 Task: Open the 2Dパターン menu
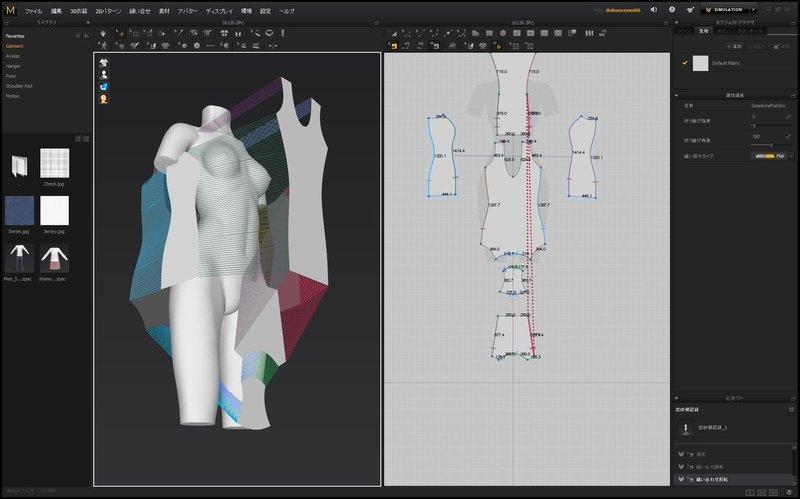[108, 11]
